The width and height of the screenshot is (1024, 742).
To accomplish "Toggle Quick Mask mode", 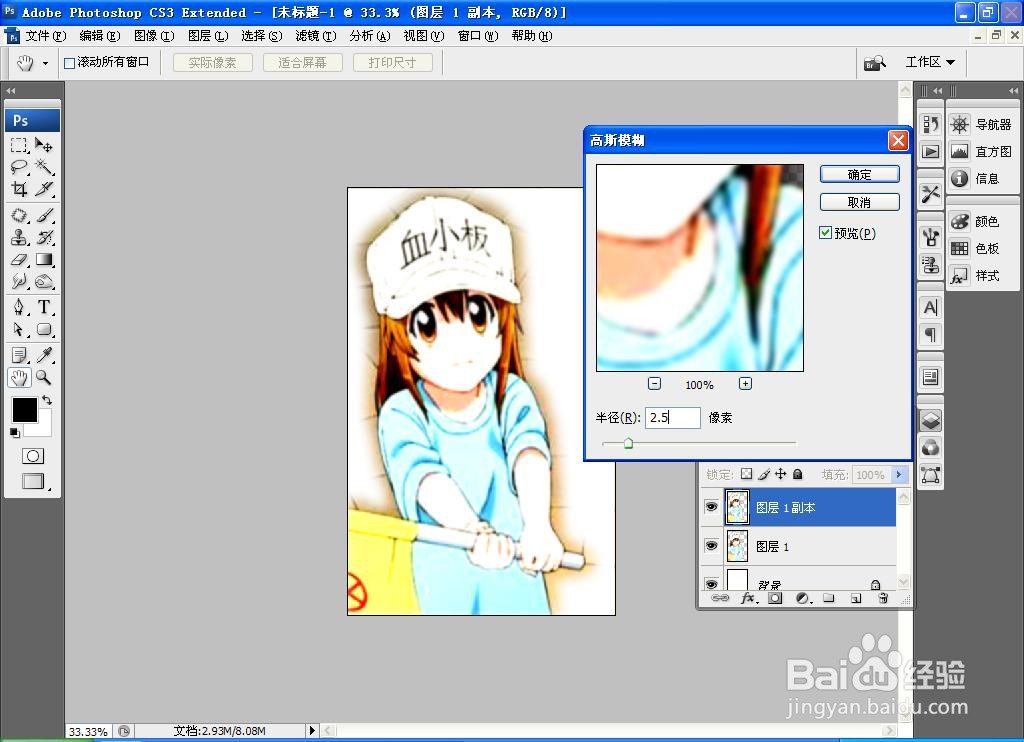I will click(33, 456).
